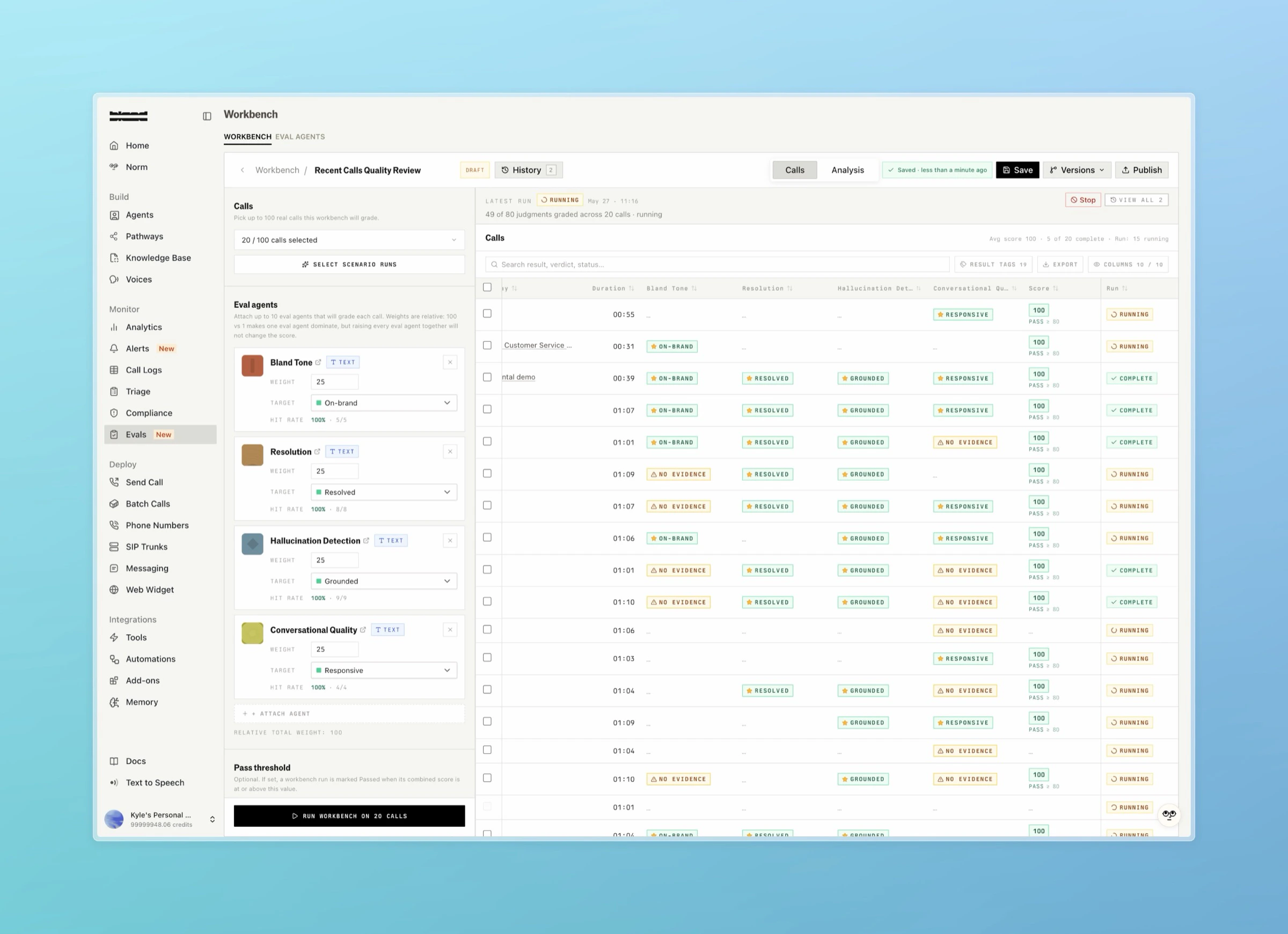Select the checkbox on the 01:06 On-brand row
1288x934 pixels.
487,538
